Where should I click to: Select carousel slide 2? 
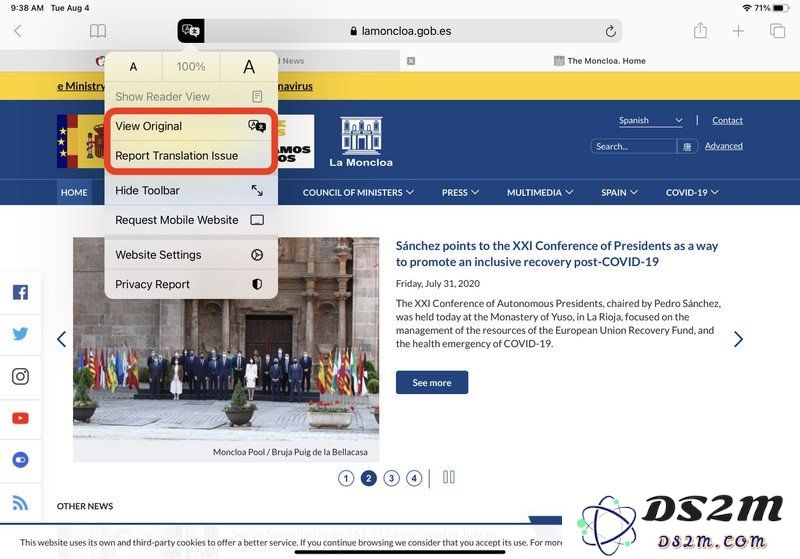(x=368, y=478)
